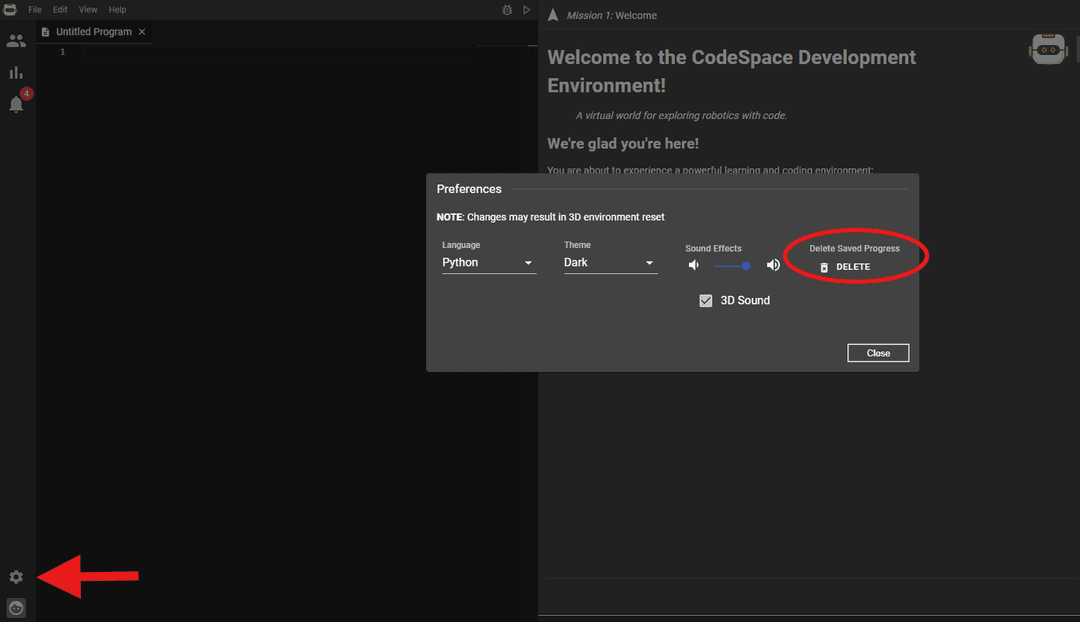Click the CodeSpace robot logo icon
1080x622 pixels.
pos(10,9)
